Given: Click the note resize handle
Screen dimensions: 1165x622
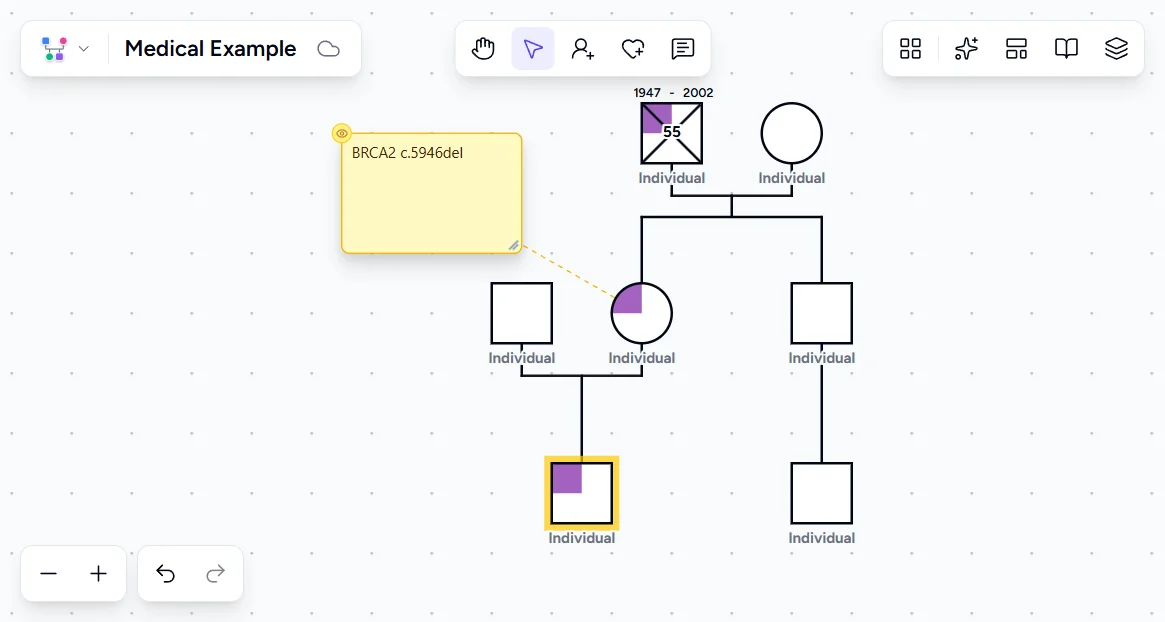Looking at the screenshot, I should tap(513, 245).
